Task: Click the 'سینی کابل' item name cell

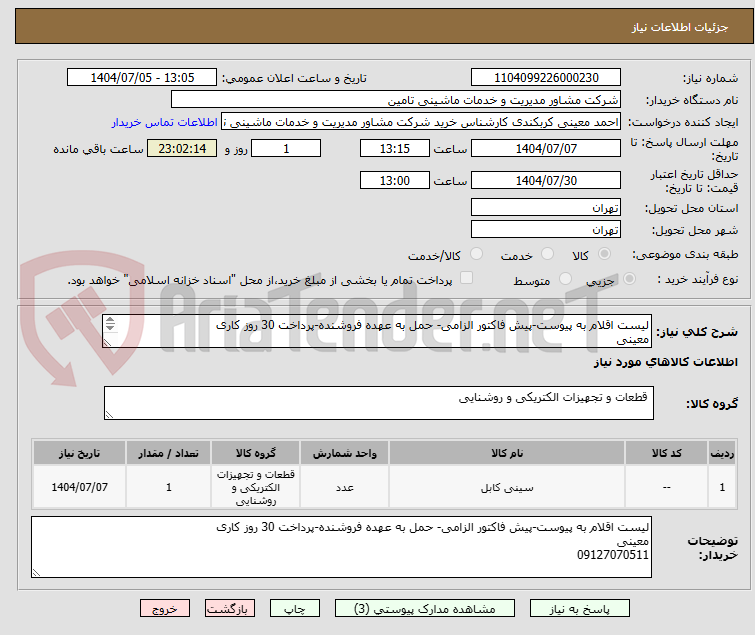Action: click(507, 487)
